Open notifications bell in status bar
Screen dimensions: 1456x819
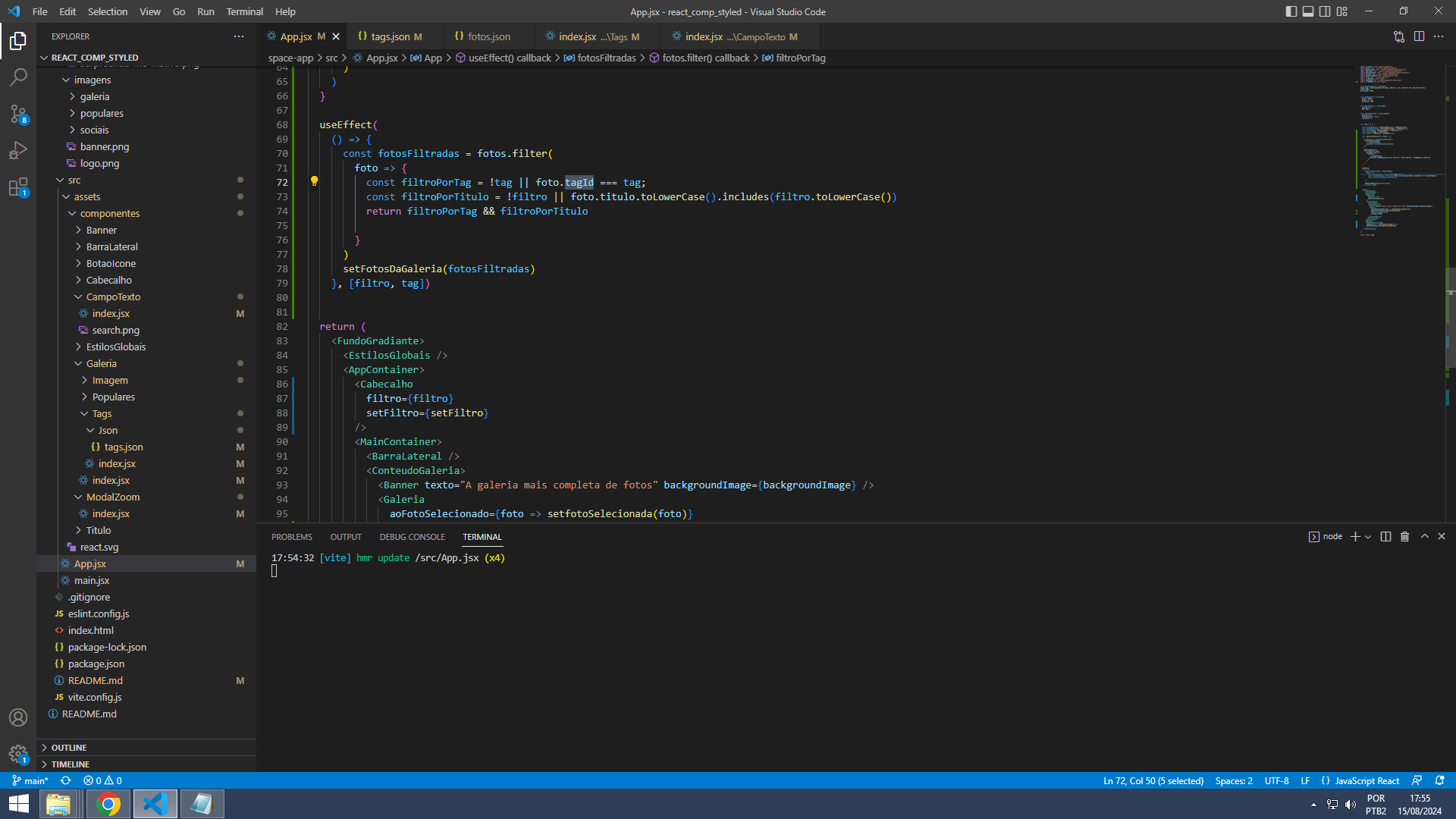[1439, 780]
